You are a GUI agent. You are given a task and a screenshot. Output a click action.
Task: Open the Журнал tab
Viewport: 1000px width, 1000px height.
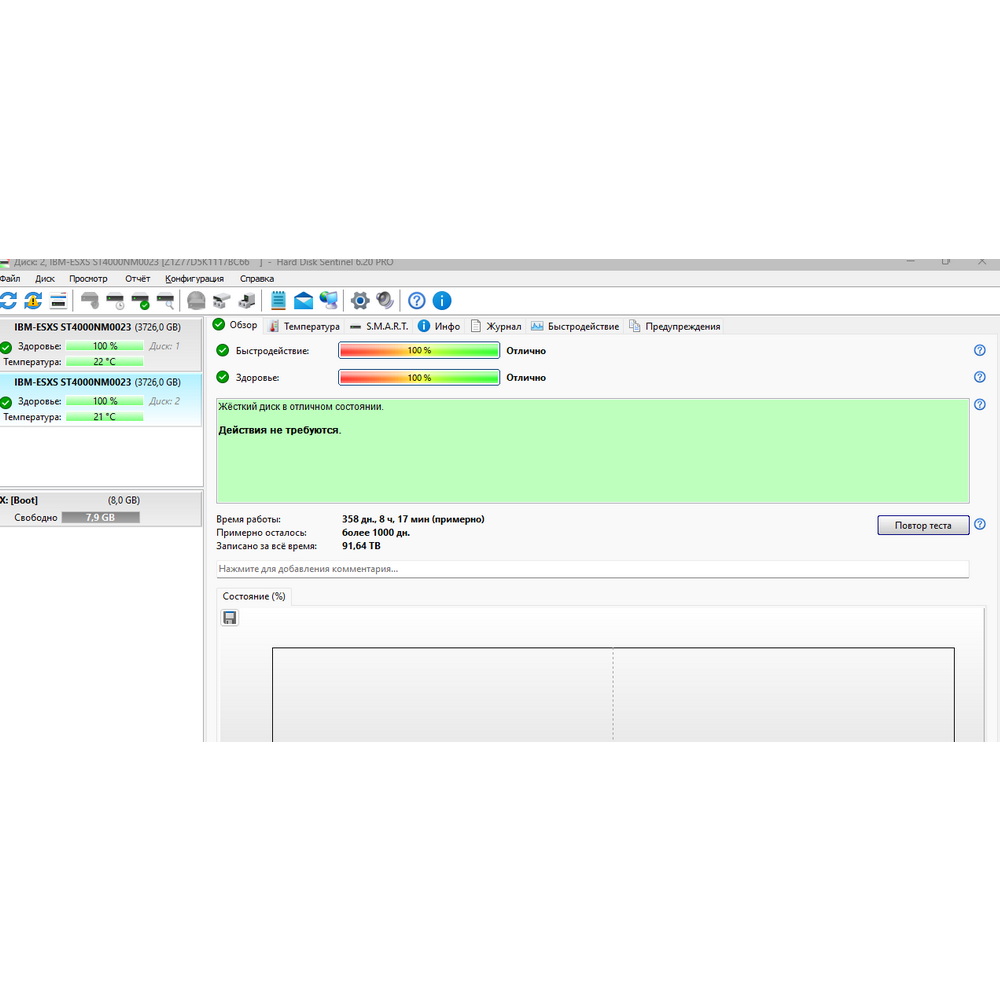pos(496,327)
